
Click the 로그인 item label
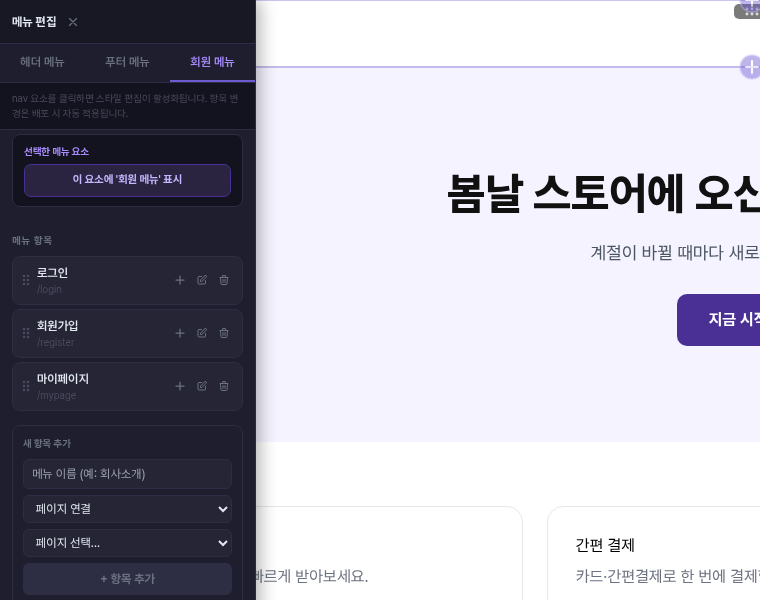pyautogui.click(x=52, y=273)
